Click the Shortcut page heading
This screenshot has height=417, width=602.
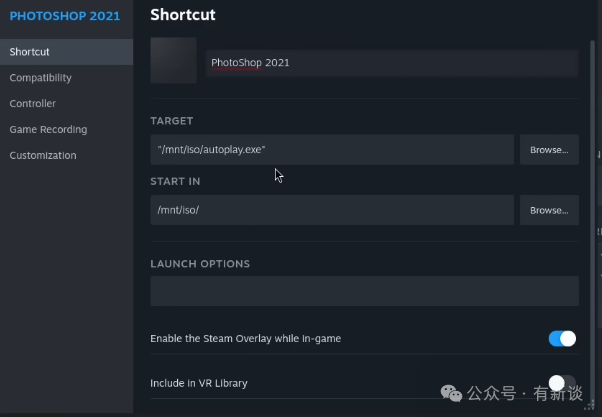pos(183,15)
